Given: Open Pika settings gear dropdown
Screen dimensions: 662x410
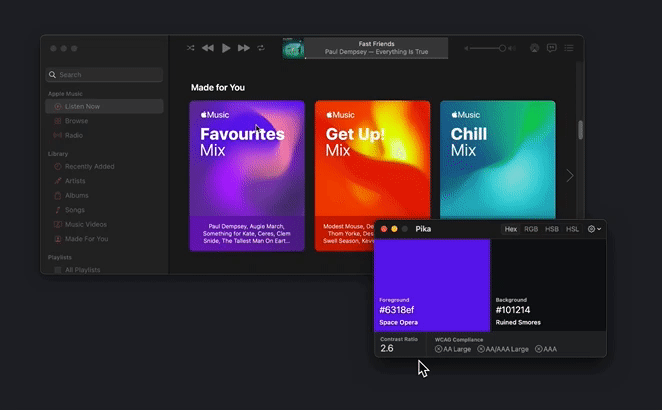Looking at the screenshot, I should [x=594, y=229].
